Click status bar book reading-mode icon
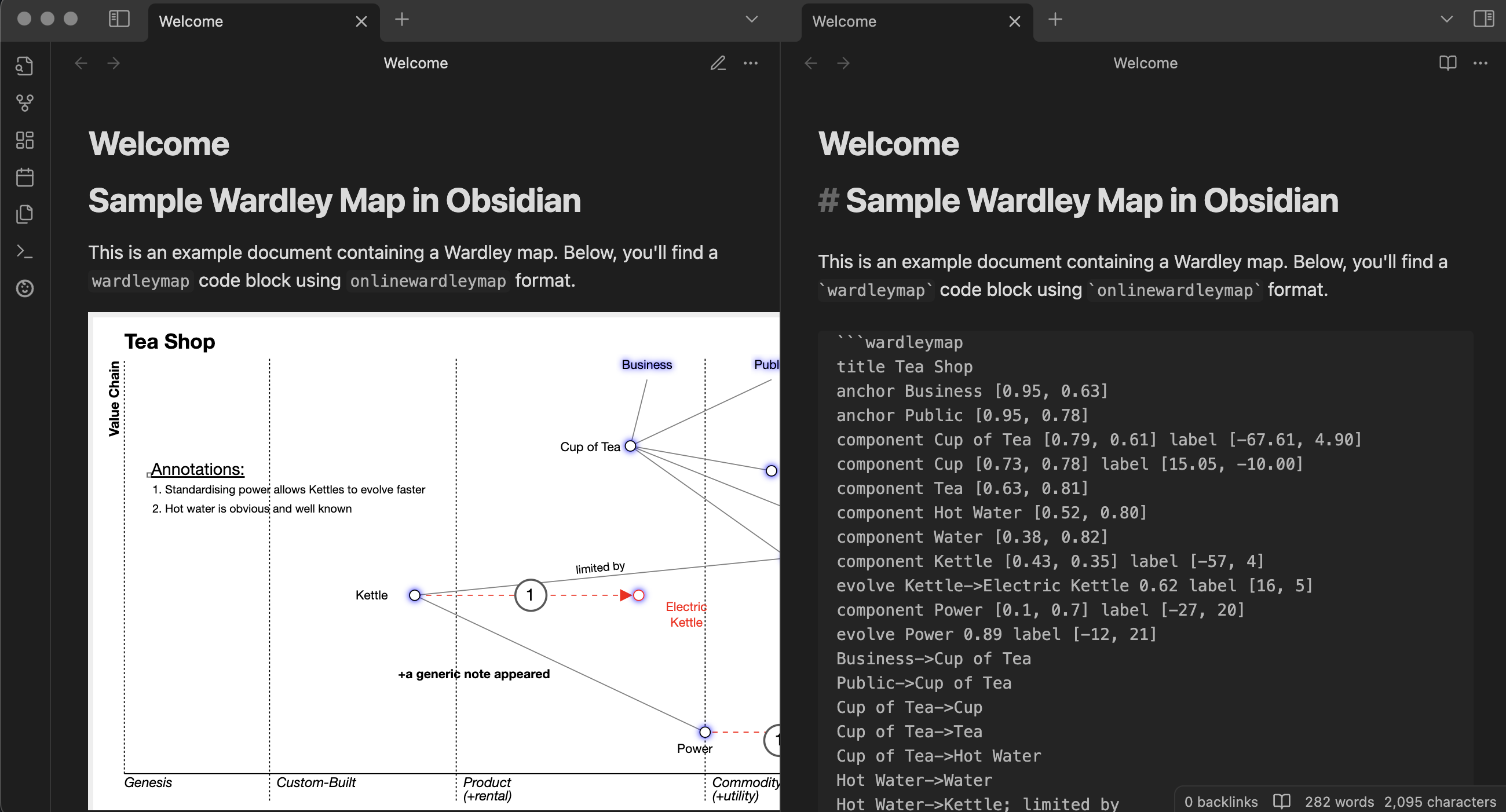This screenshot has width=1506, height=812. 1281,802
